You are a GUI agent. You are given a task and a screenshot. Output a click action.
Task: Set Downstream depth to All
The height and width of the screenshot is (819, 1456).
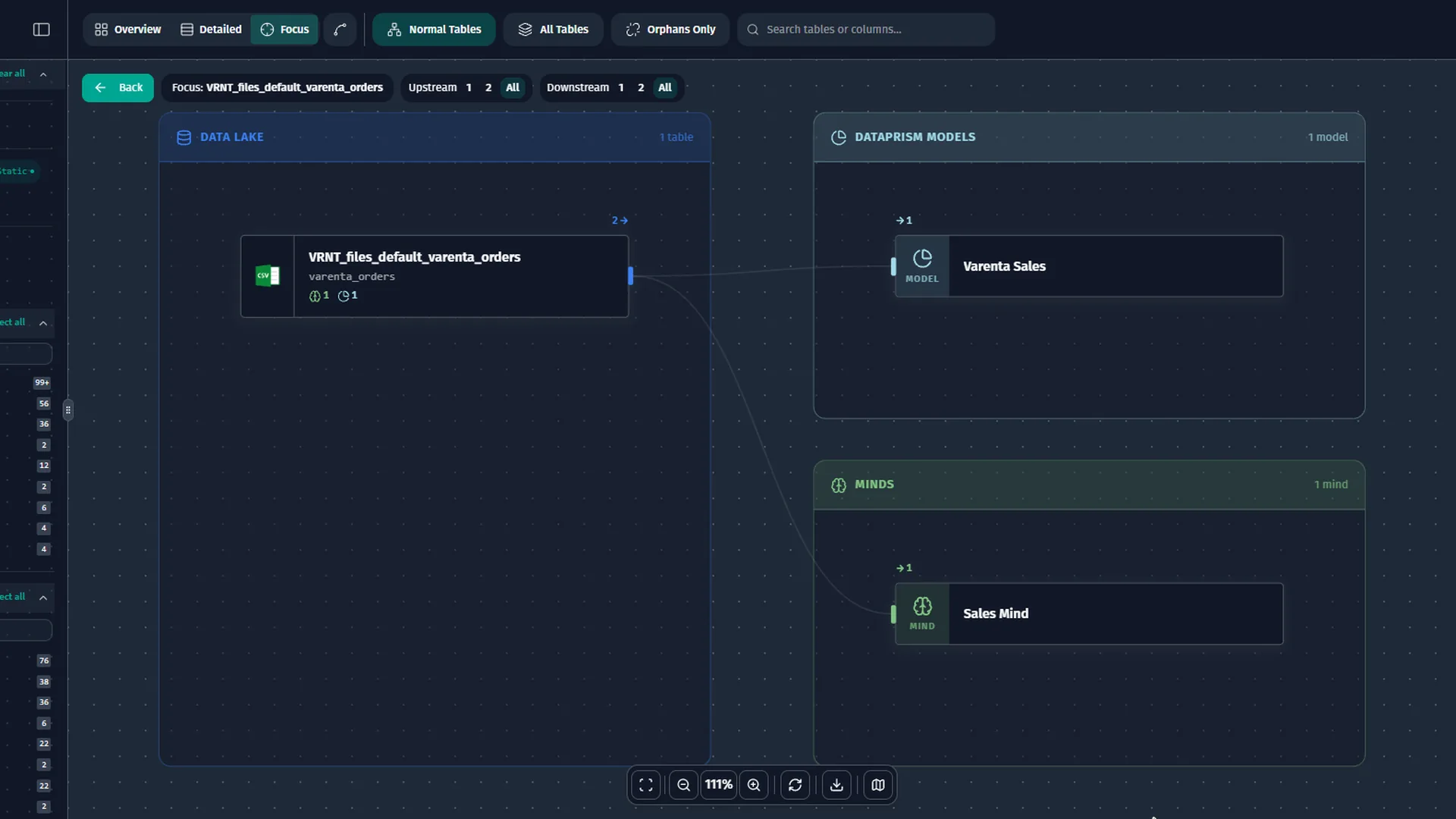665,87
